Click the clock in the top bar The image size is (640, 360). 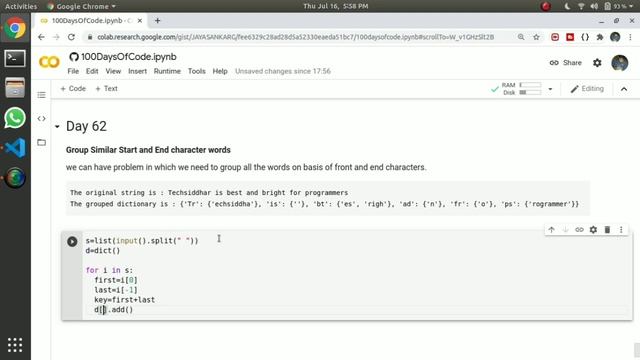(336, 6)
